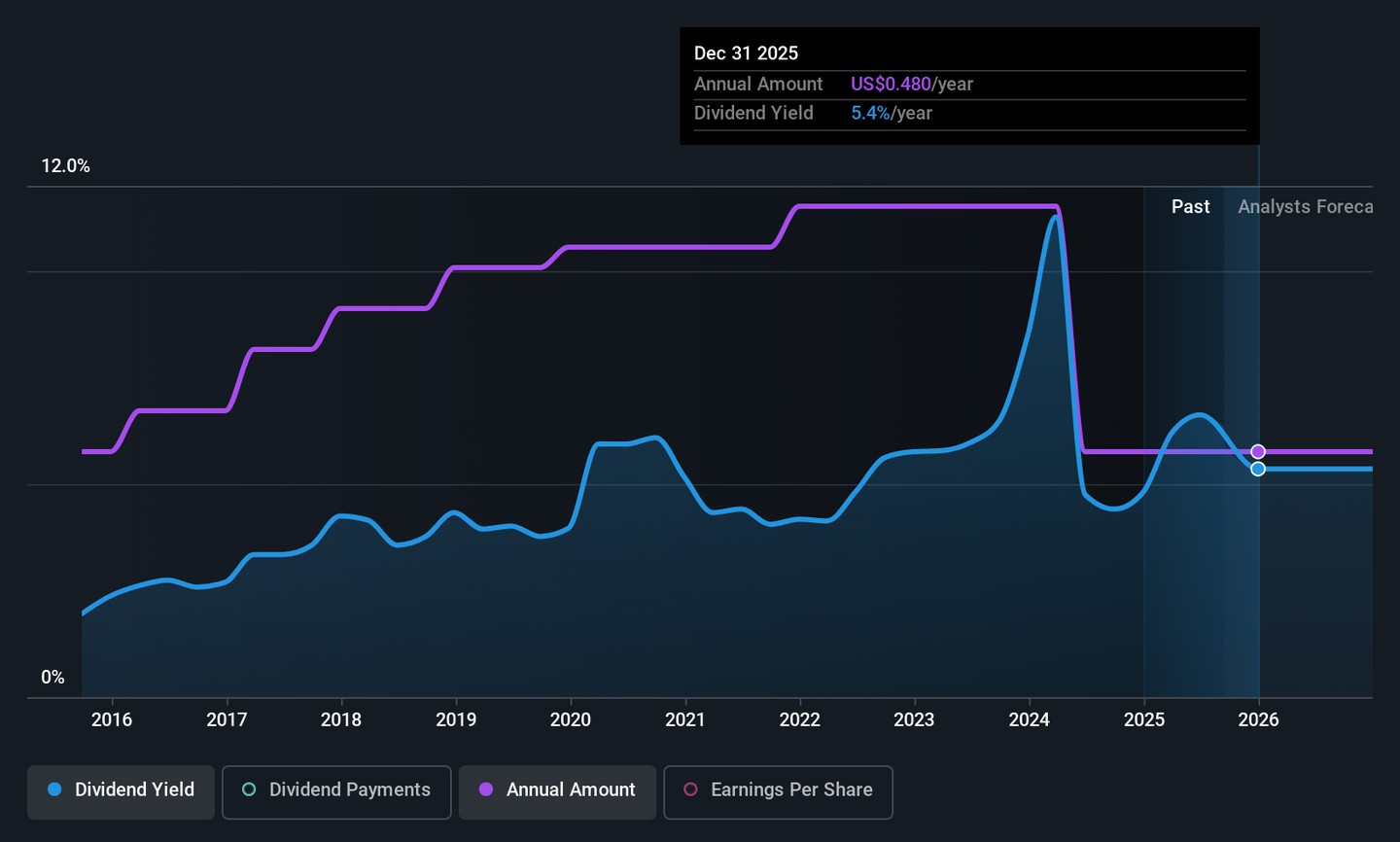Viewport: 1400px width, 842px height.
Task: Click the Analysts Forecast region label
Action: [1304, 206]
